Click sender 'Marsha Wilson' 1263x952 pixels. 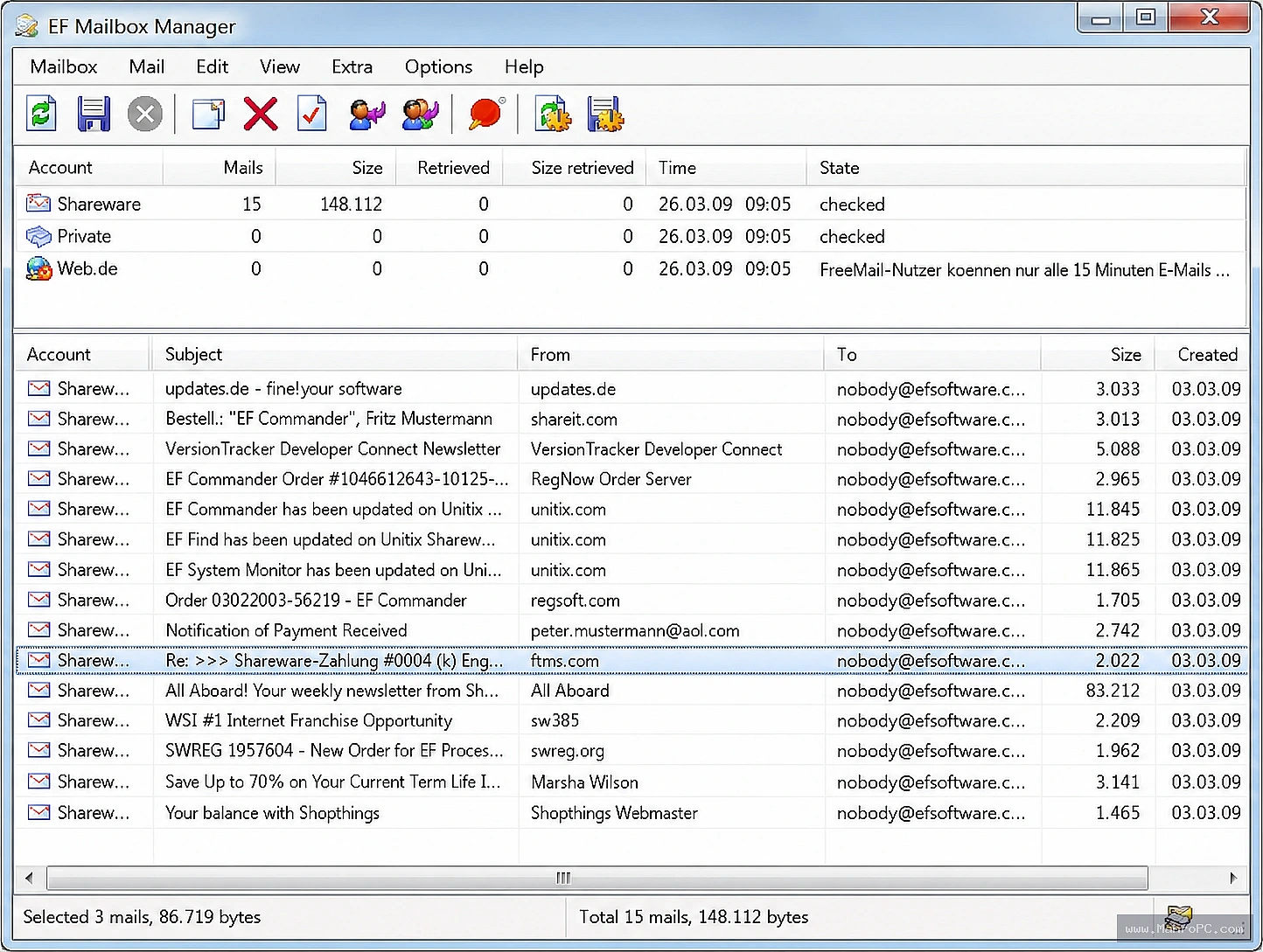(584, 782)
